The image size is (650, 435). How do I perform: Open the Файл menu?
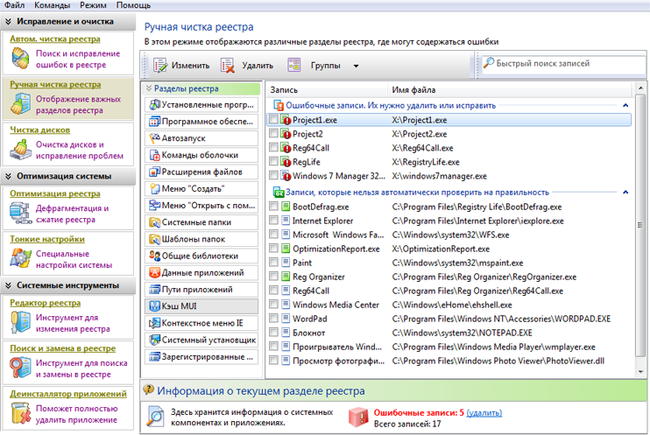tap(15, 5)
